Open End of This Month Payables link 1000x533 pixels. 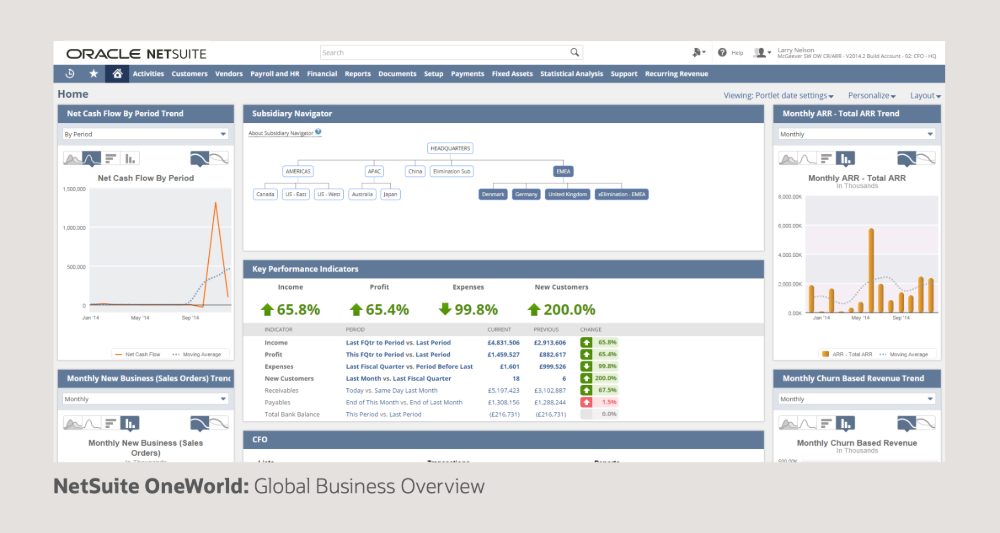(x=404, y=402)
